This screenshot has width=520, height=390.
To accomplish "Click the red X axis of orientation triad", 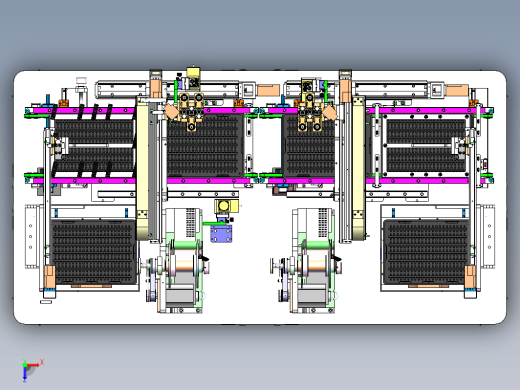I will point(34,365).
